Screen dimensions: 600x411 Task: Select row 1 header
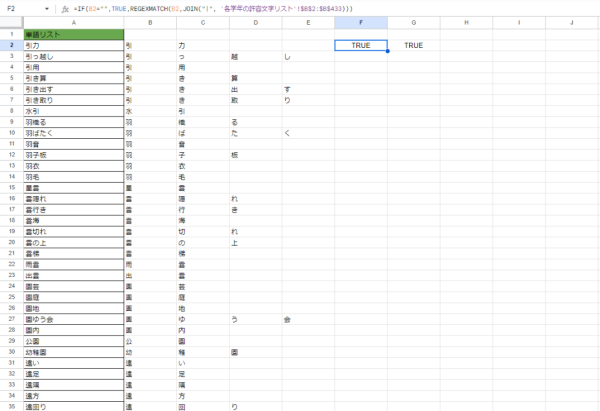10,34
